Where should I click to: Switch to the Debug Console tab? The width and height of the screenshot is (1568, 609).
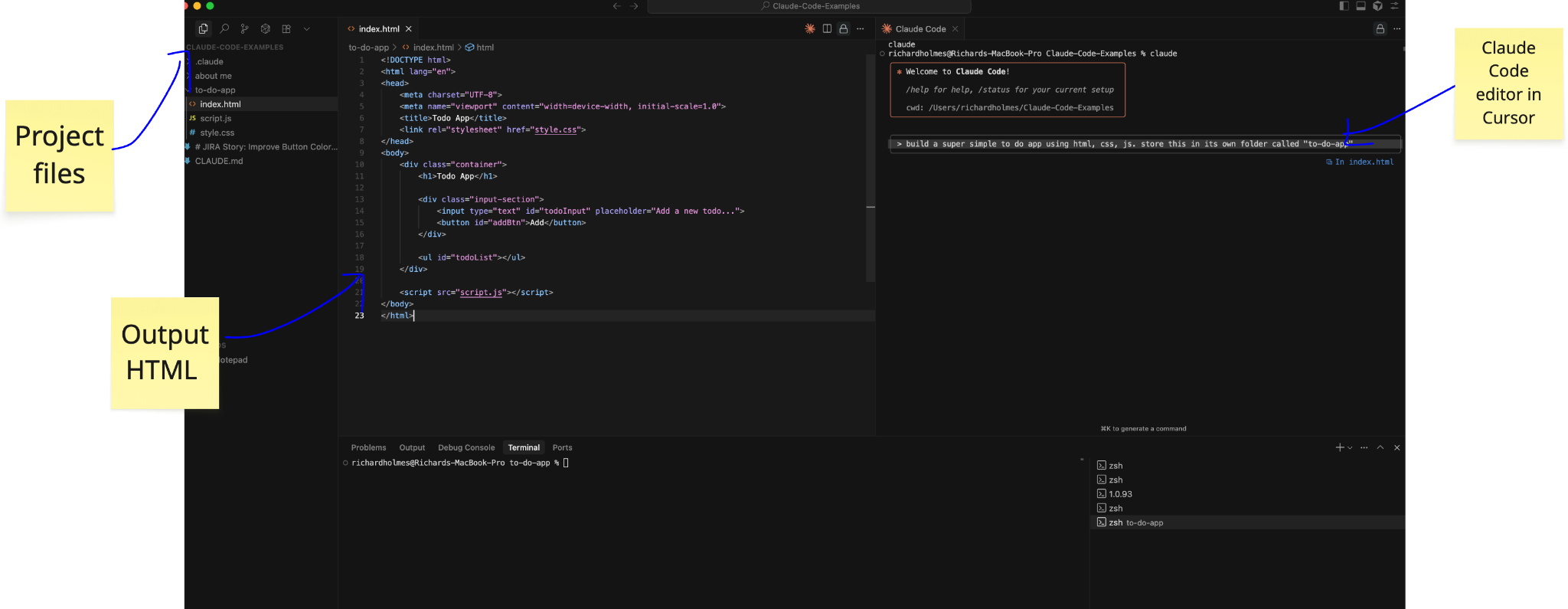pos(466,447)
